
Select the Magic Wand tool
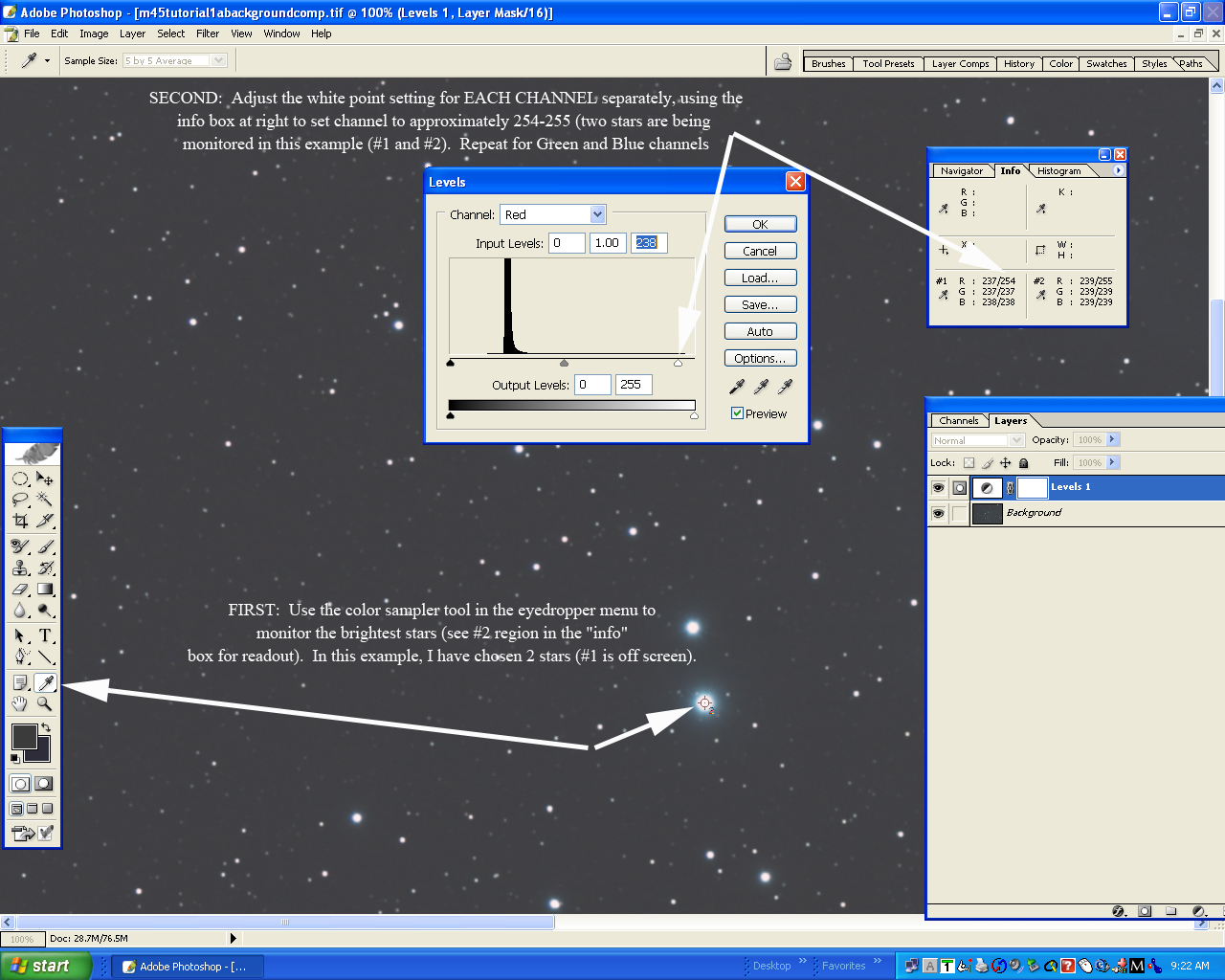click(x=45, y=500)
